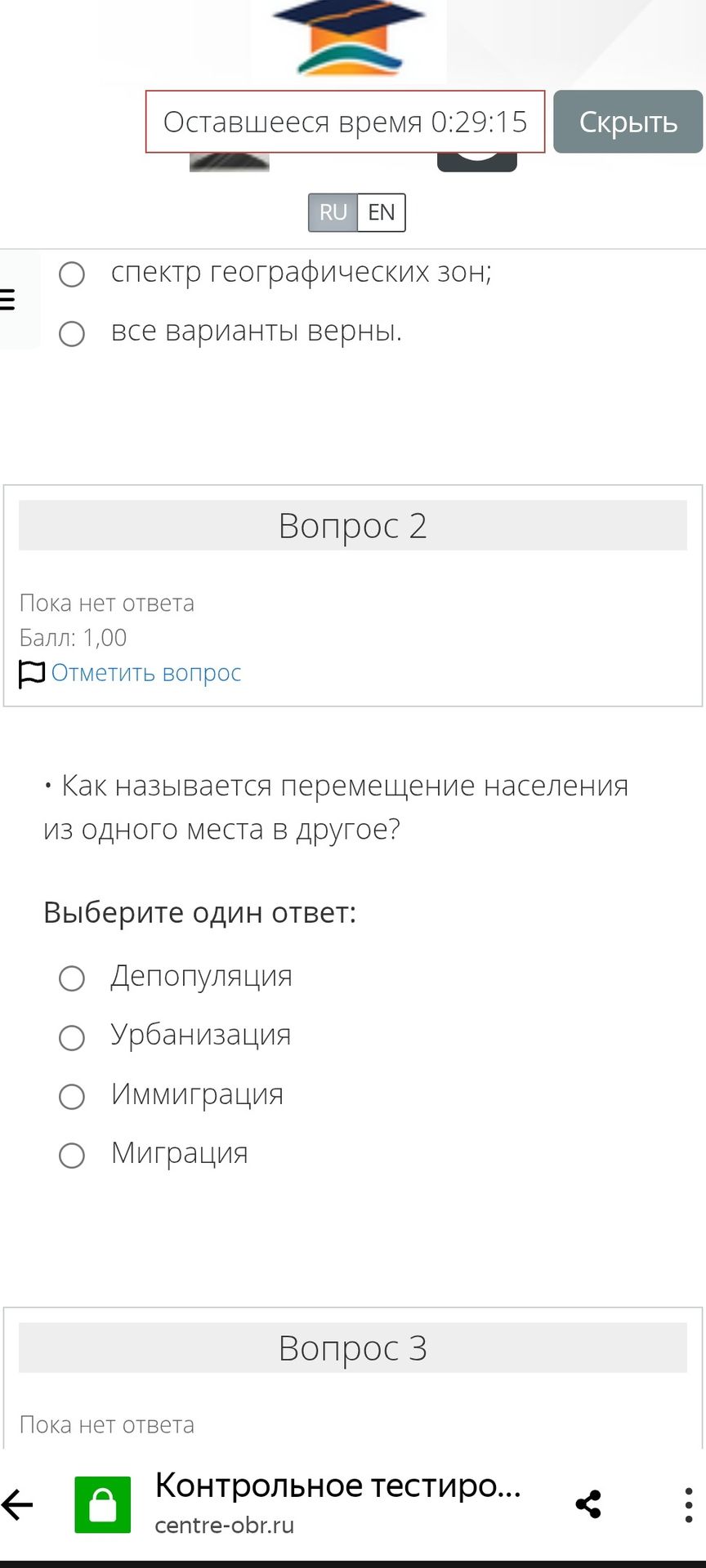Select 'все варианты верны' option
The image size is (706, 1568).
[72, 333]
